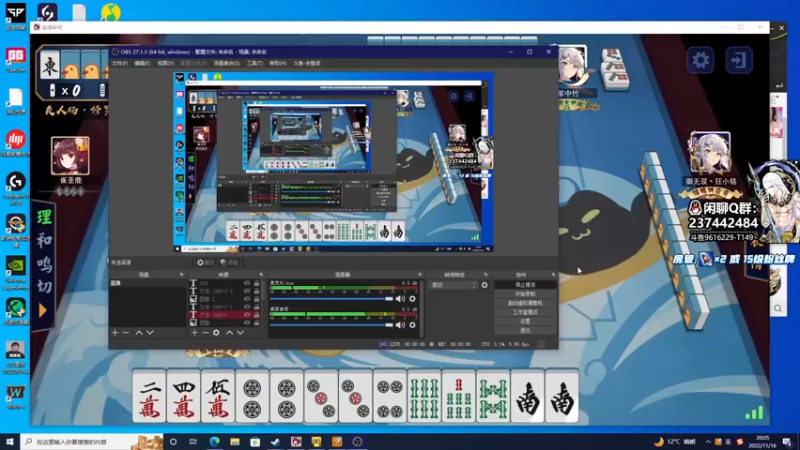Screen dimensions: 800x450
Task: Toggle lock on 图像 2 source
Action: 256,299
